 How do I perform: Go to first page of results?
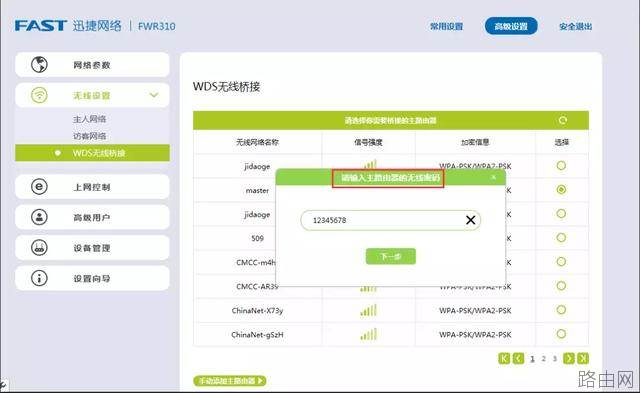coord(504,358)
